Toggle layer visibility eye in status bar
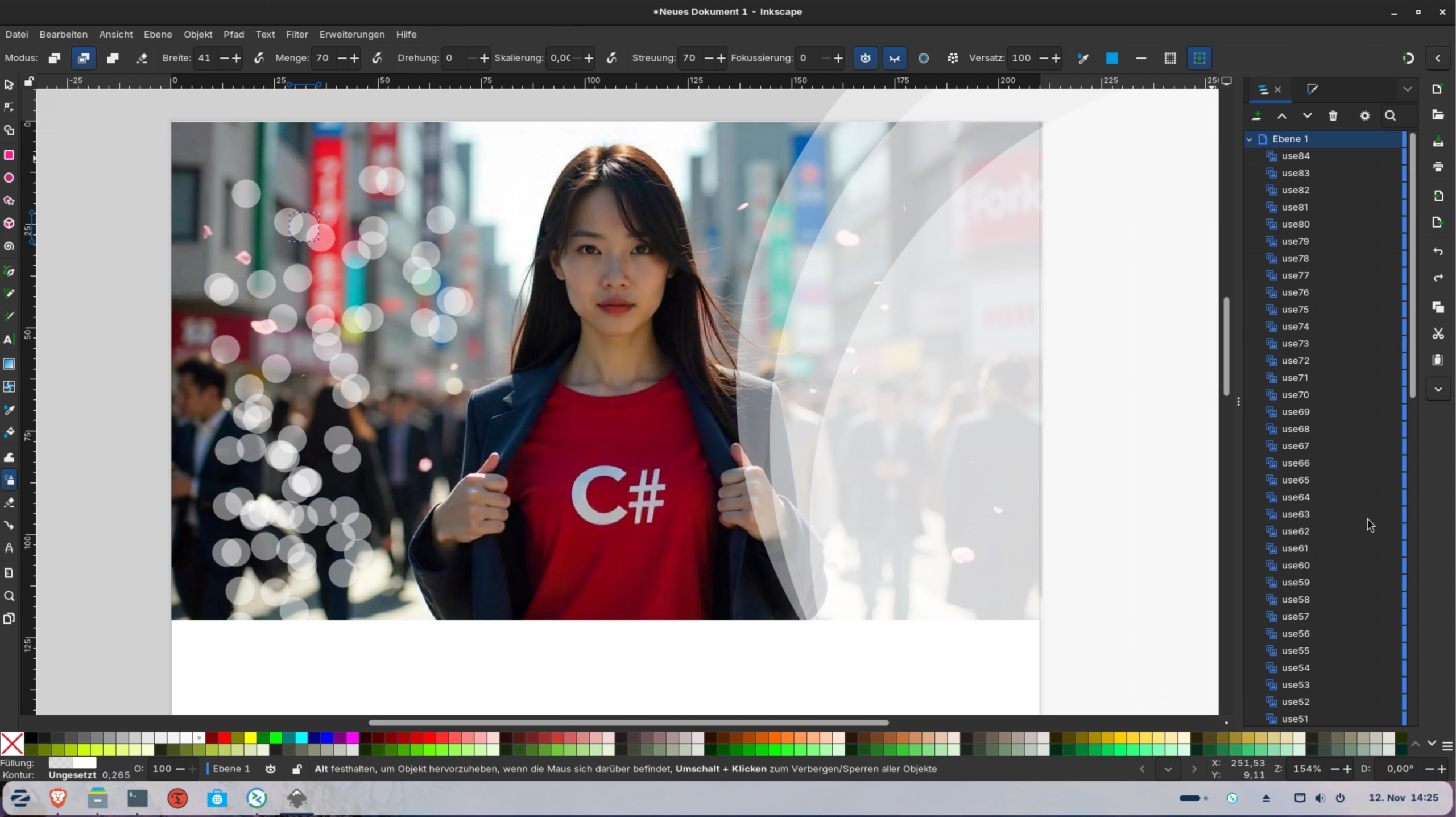 click(x=271, y=769)
